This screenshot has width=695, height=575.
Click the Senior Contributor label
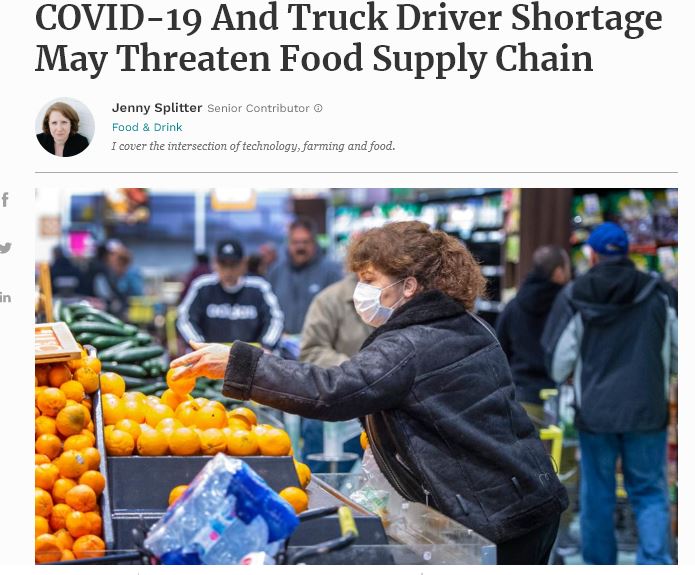click(258, 108)
